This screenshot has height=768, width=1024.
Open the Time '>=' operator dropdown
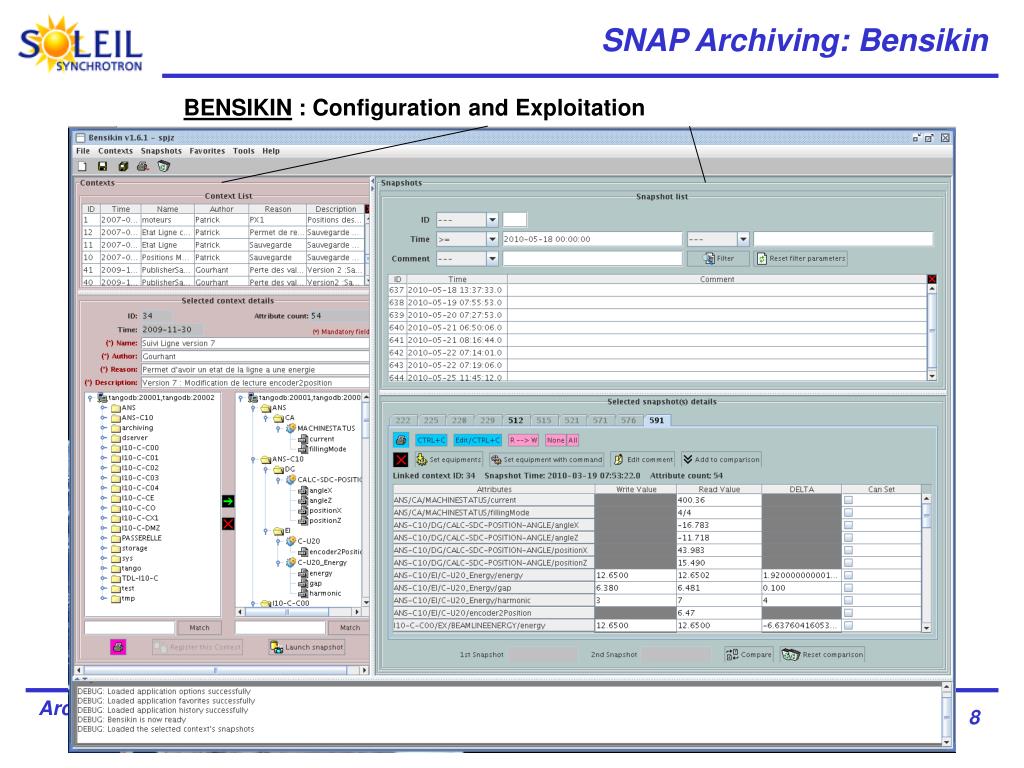point(492,240)
